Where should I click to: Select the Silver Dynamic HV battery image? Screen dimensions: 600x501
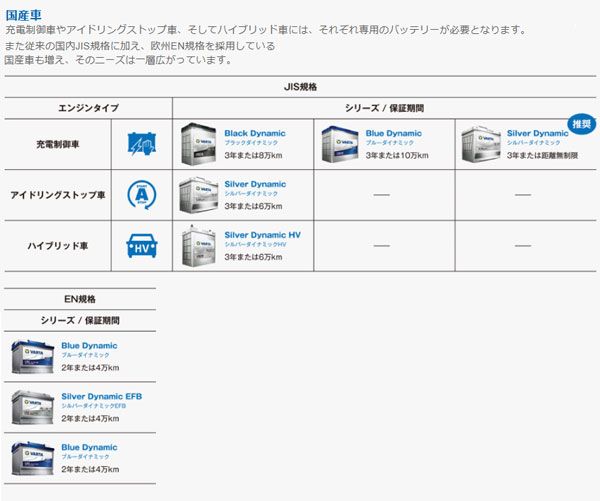[198, 245]
